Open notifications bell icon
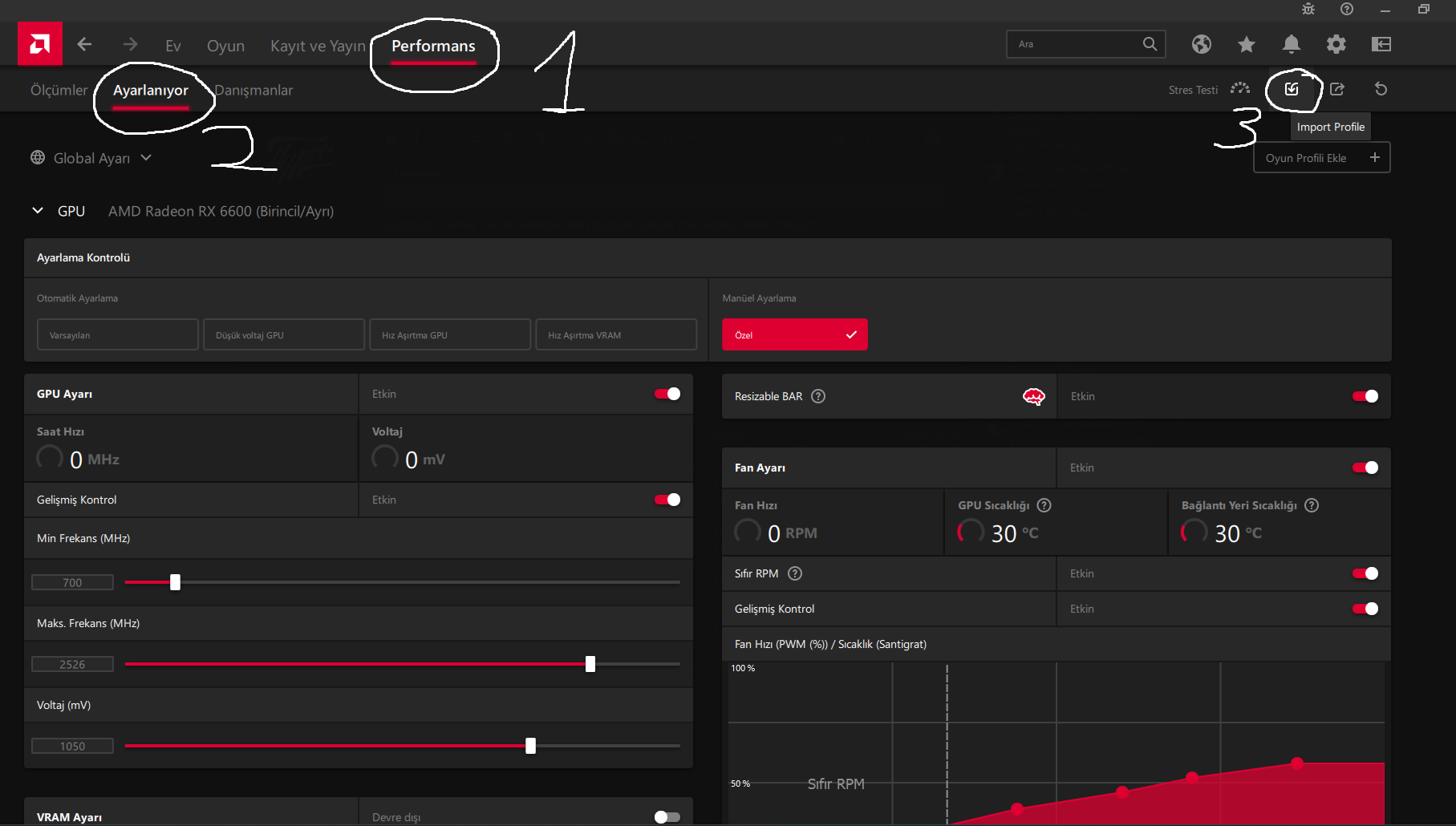 coord(1291,44)
